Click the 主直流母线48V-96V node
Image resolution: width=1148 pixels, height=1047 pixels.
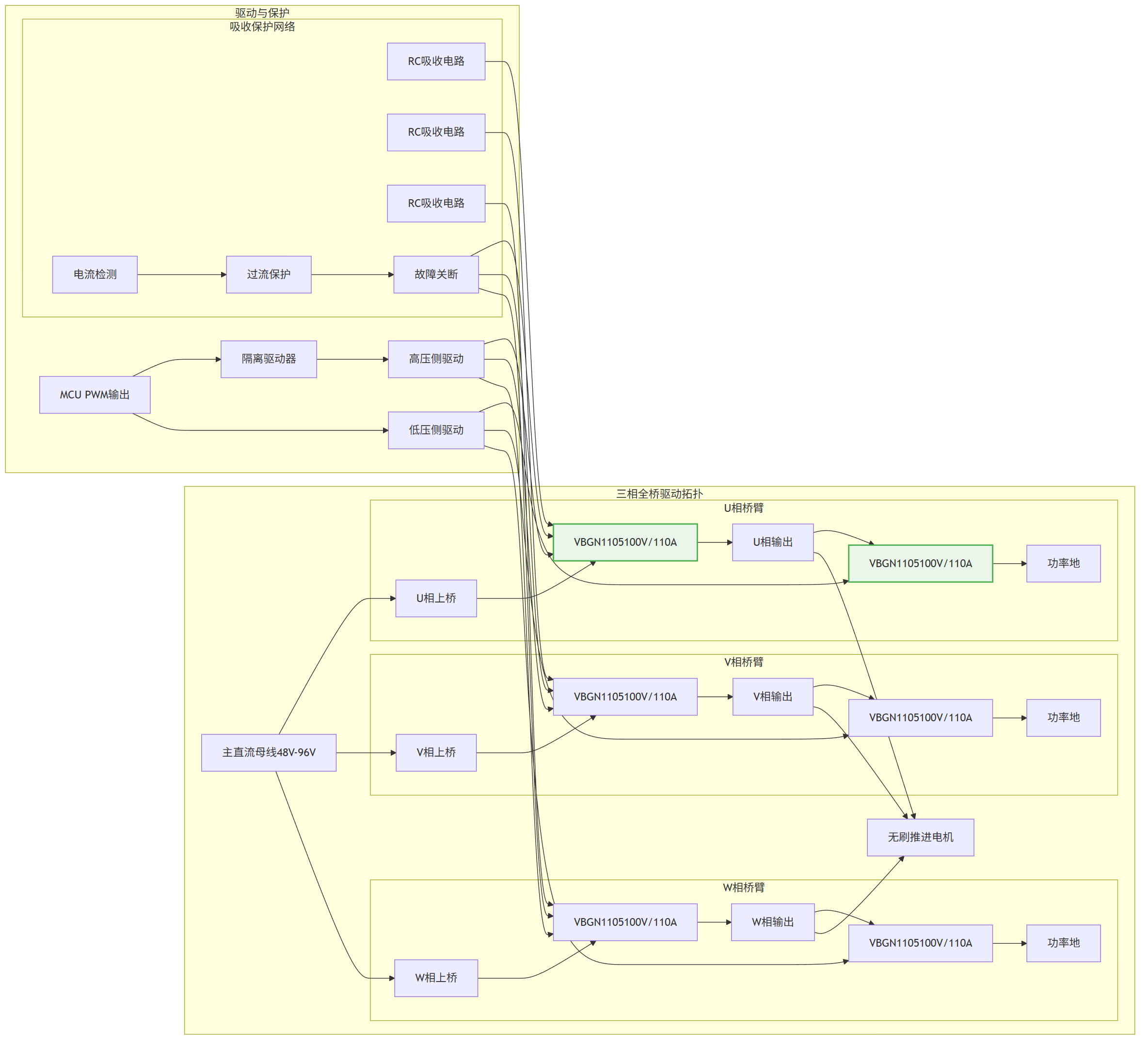click(269, 753)
